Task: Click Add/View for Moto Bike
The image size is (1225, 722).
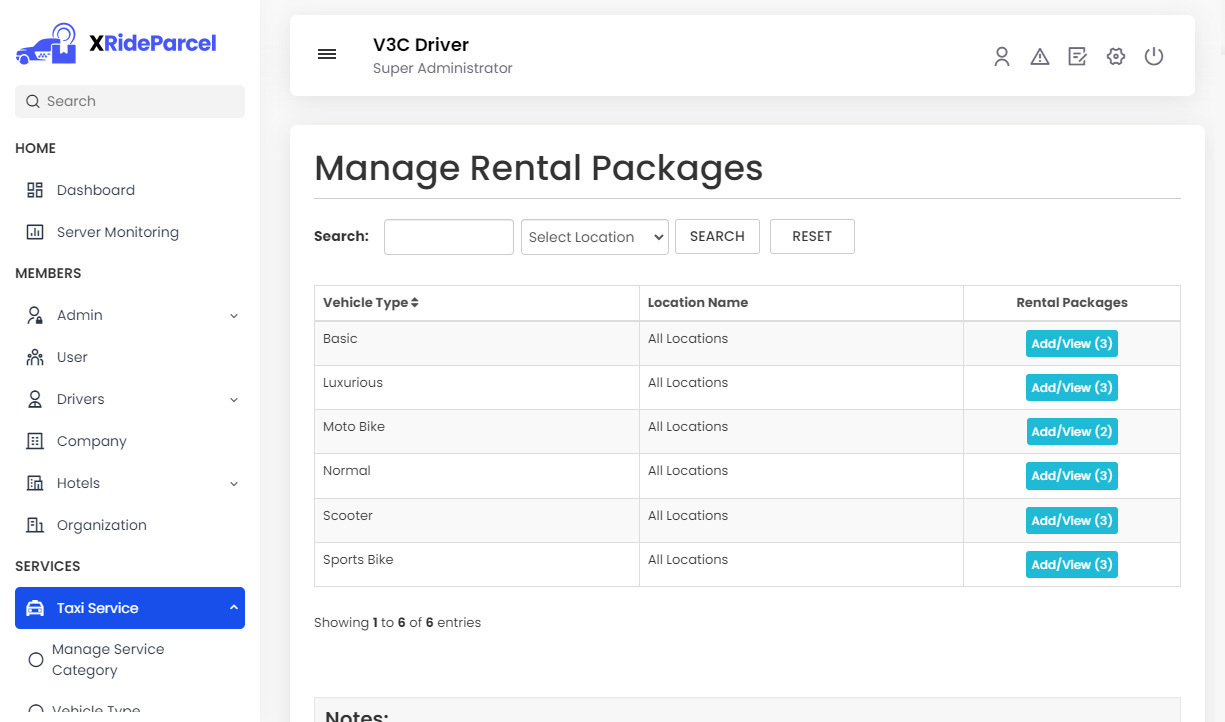Action: pyautogui.click(x=1071, y=432)
